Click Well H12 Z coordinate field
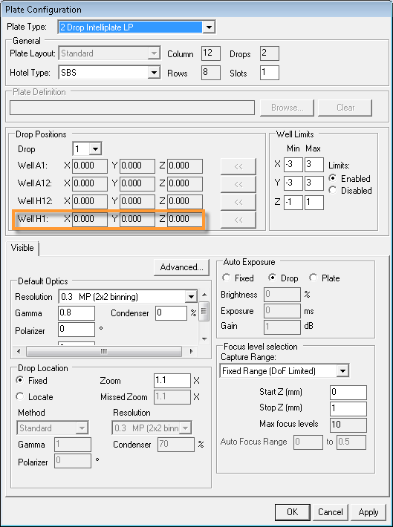Screen dimensions: 393x527 pyautogui.click(x=185, y=201)
